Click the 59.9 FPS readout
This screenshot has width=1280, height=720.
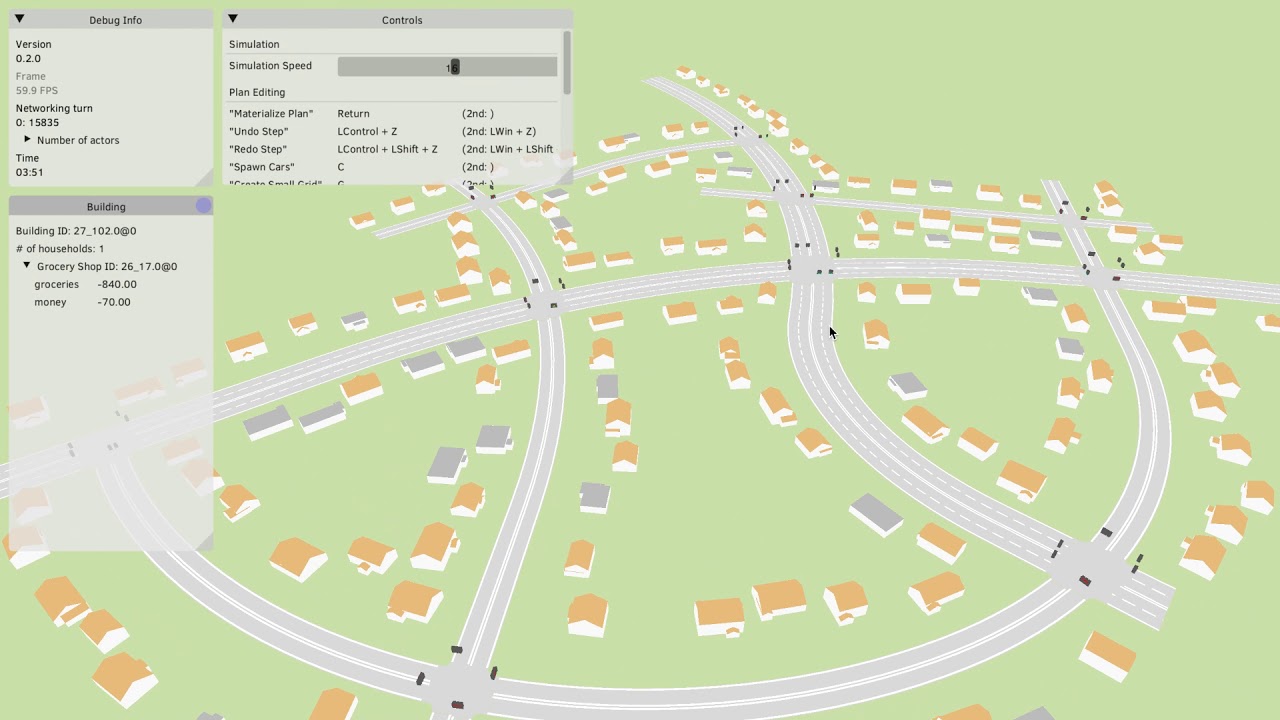[37, 91]
